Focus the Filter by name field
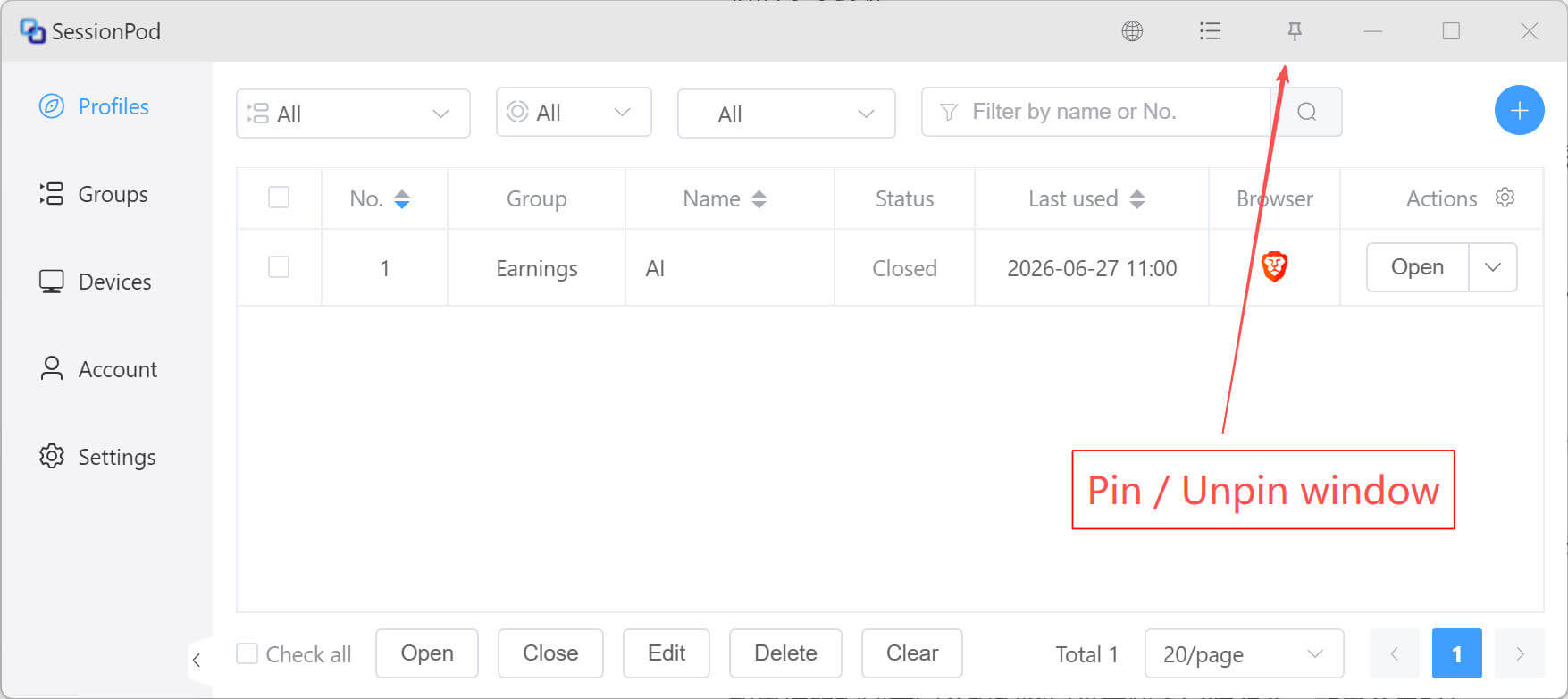The image size is (1568, 699). point(1096,112)
